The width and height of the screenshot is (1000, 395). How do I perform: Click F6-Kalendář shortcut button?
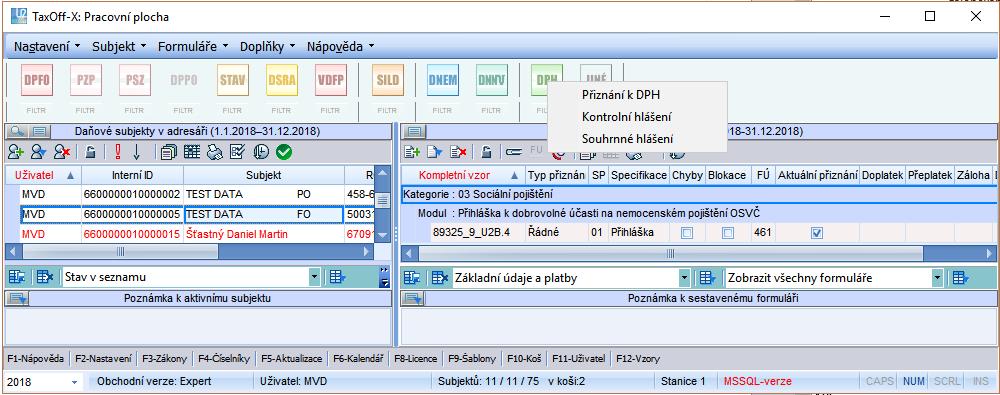[358, 359]
